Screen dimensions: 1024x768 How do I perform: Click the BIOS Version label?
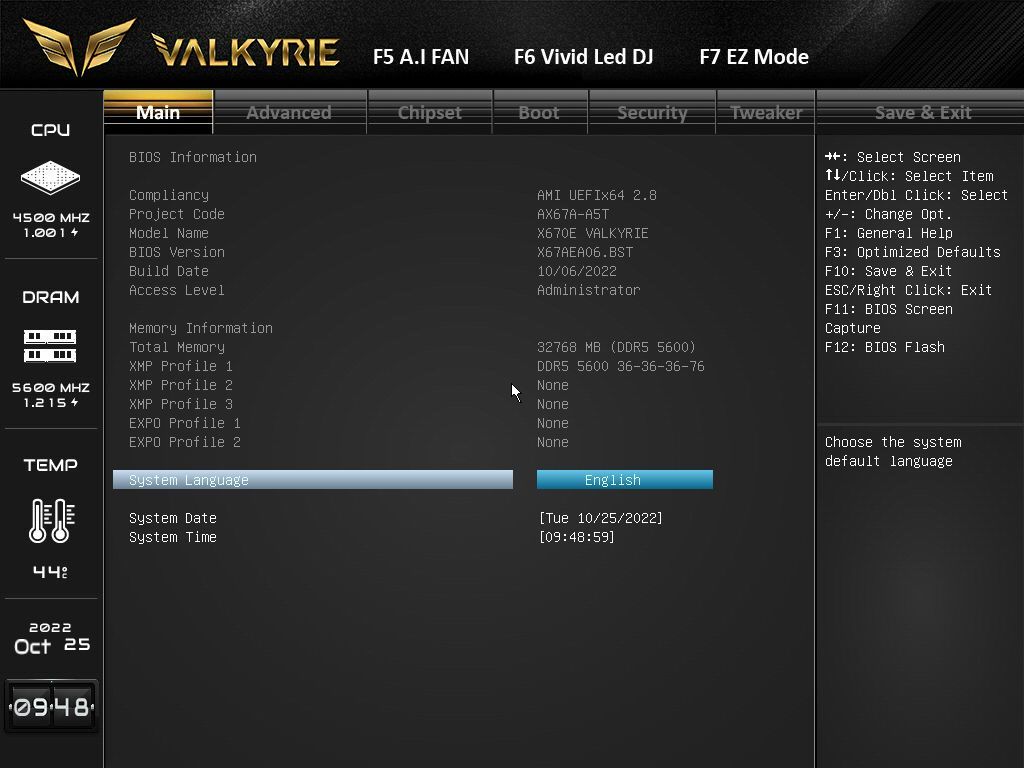176,251
